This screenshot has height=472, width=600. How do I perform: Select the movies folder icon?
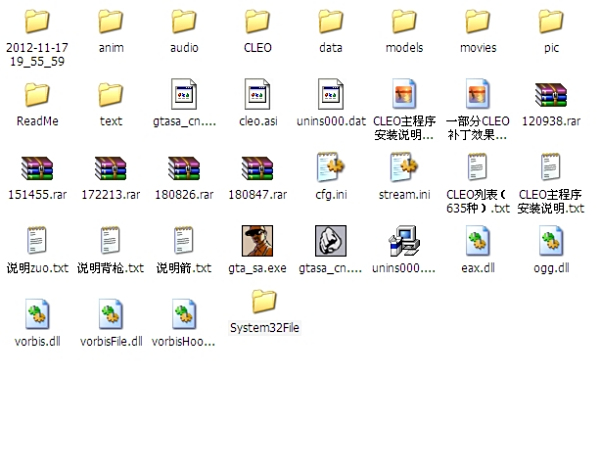click(478, 21)
